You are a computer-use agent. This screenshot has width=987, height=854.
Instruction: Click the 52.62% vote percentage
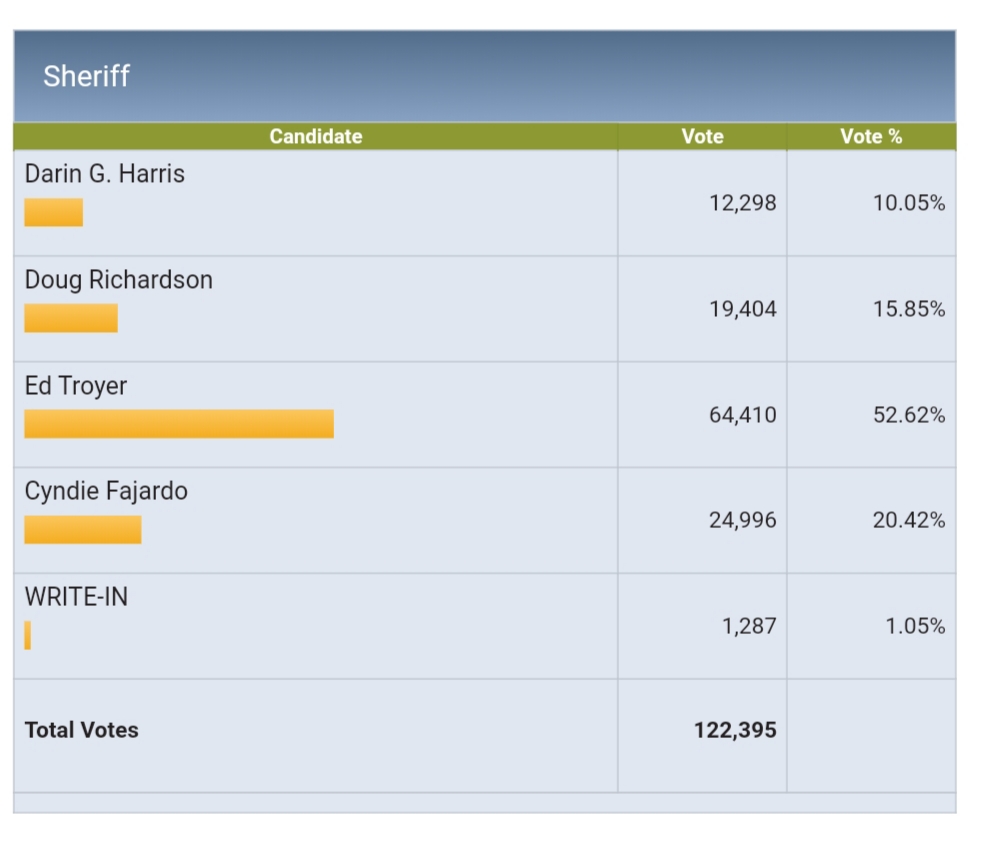point(908,415)
